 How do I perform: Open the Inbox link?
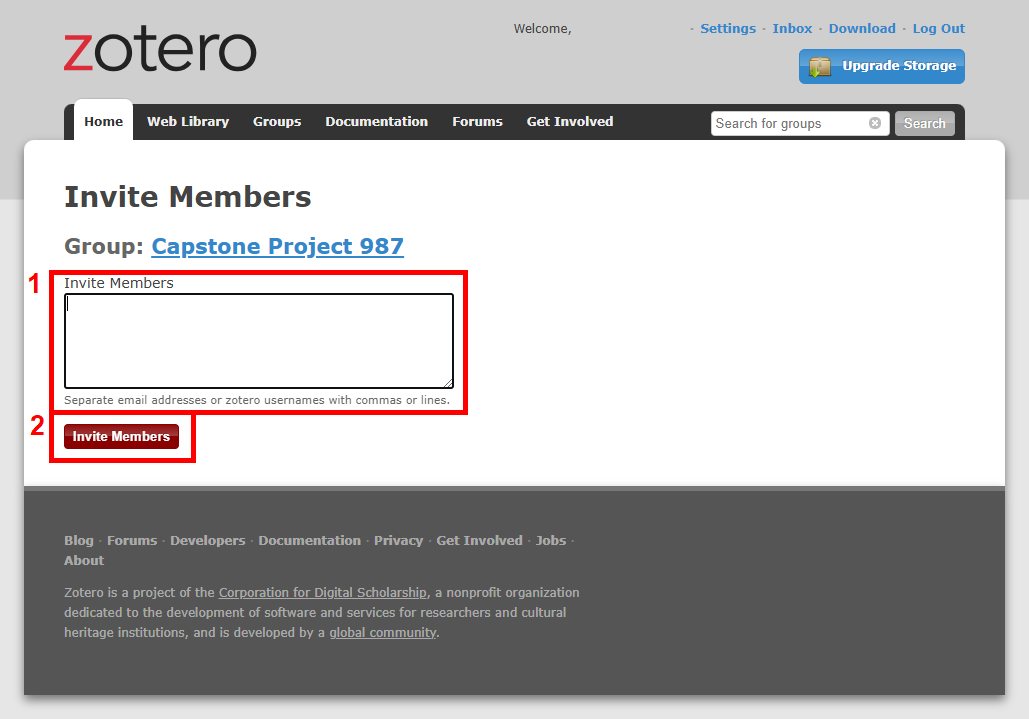pyautogui.click(x=792, y=29)
